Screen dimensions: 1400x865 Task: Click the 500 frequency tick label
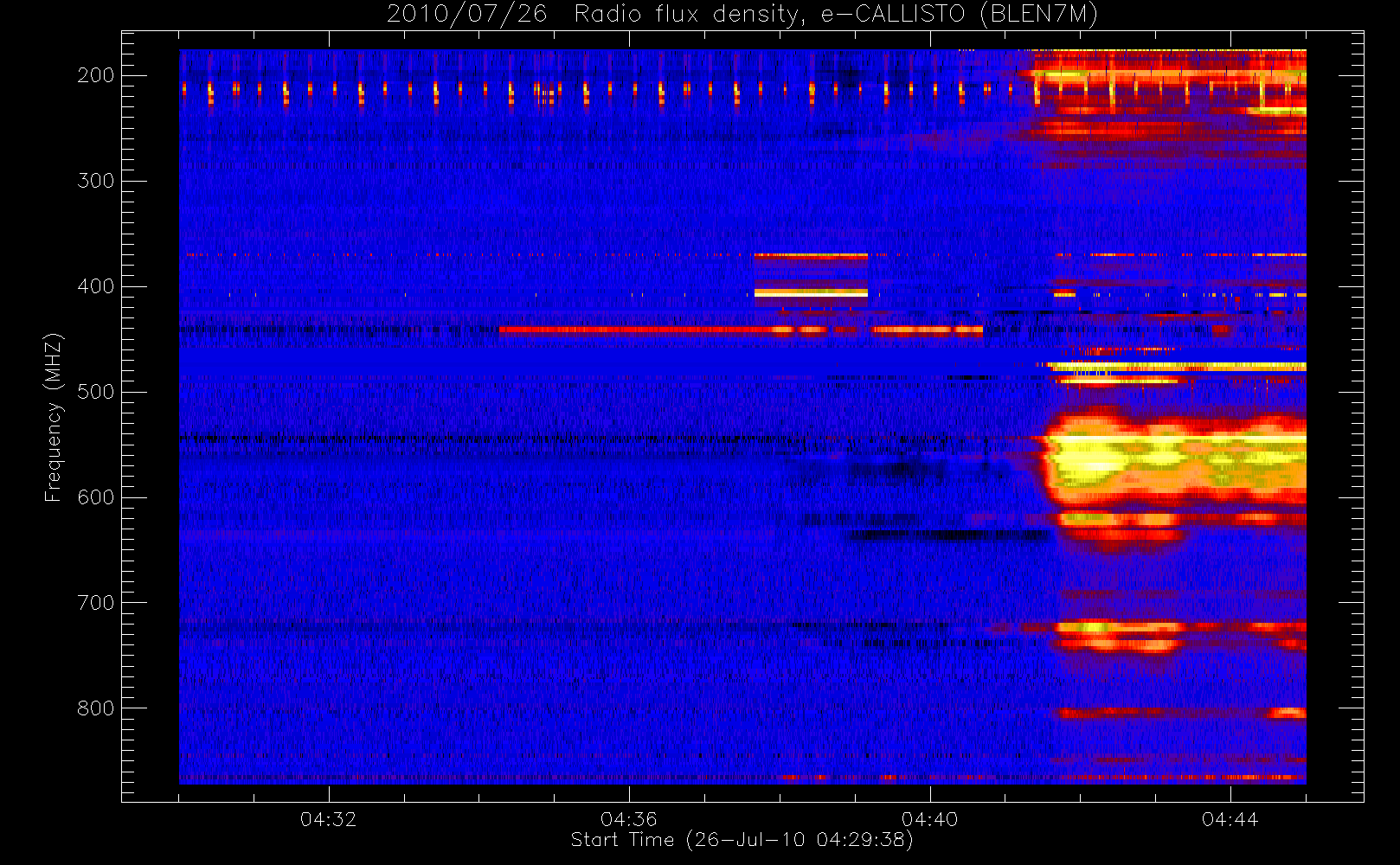coord(95,392)
